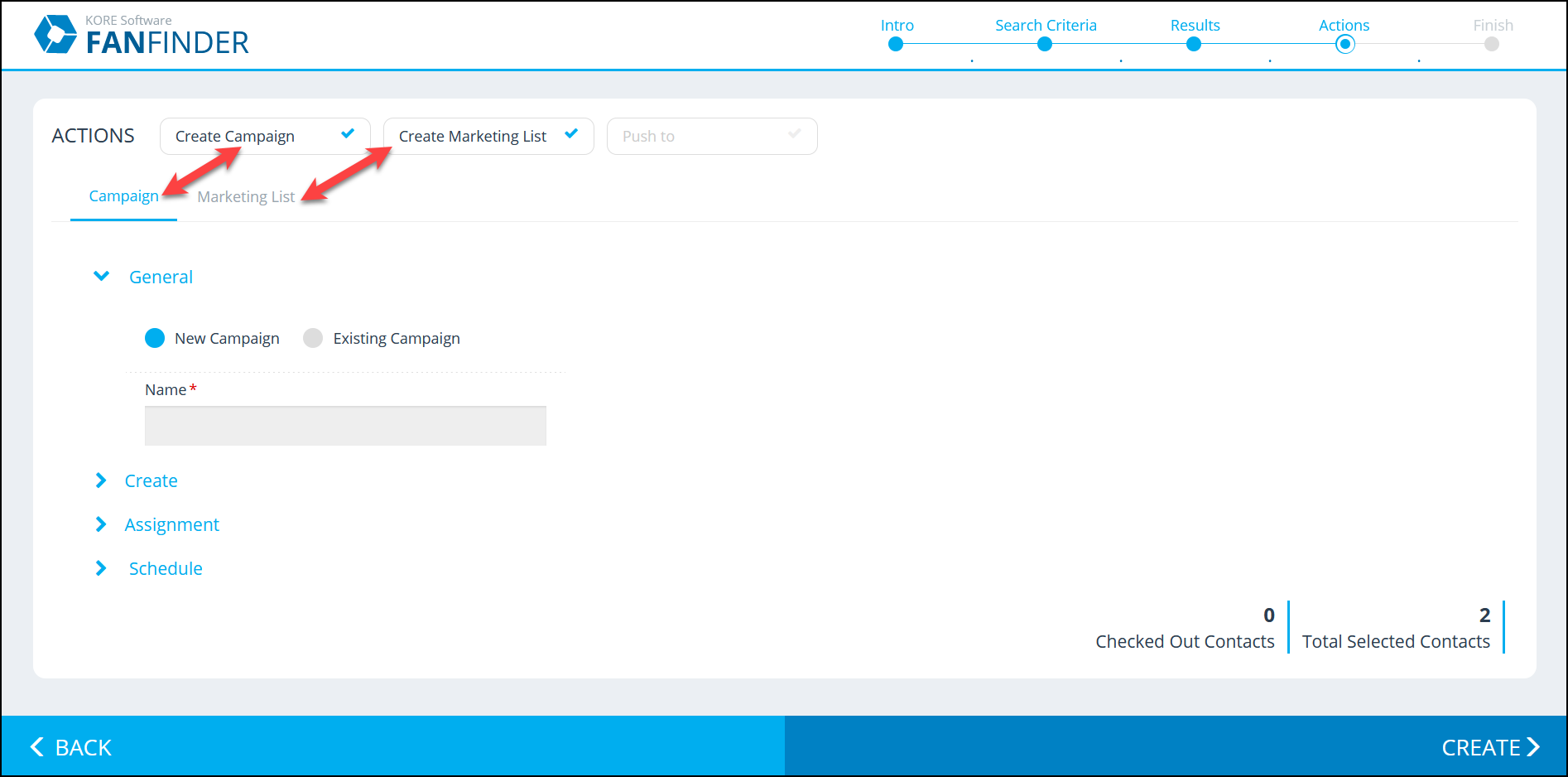Select the Actions step marker dot
The width and height of the screenshot is (1568, 777).
[1345, 44]
